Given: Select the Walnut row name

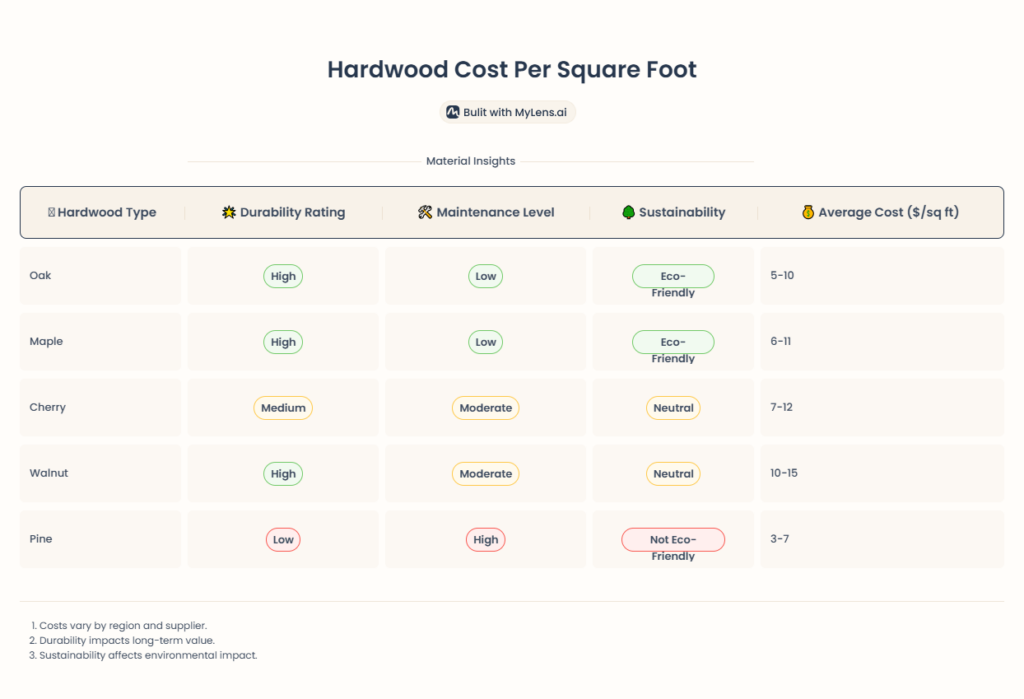Looking at the screenshot, I should point(49,473).
